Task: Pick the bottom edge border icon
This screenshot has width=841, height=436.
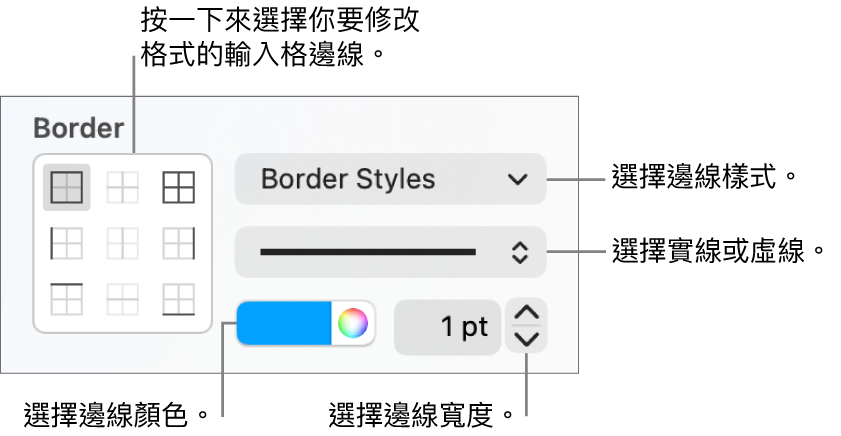Action: point(179,299)
